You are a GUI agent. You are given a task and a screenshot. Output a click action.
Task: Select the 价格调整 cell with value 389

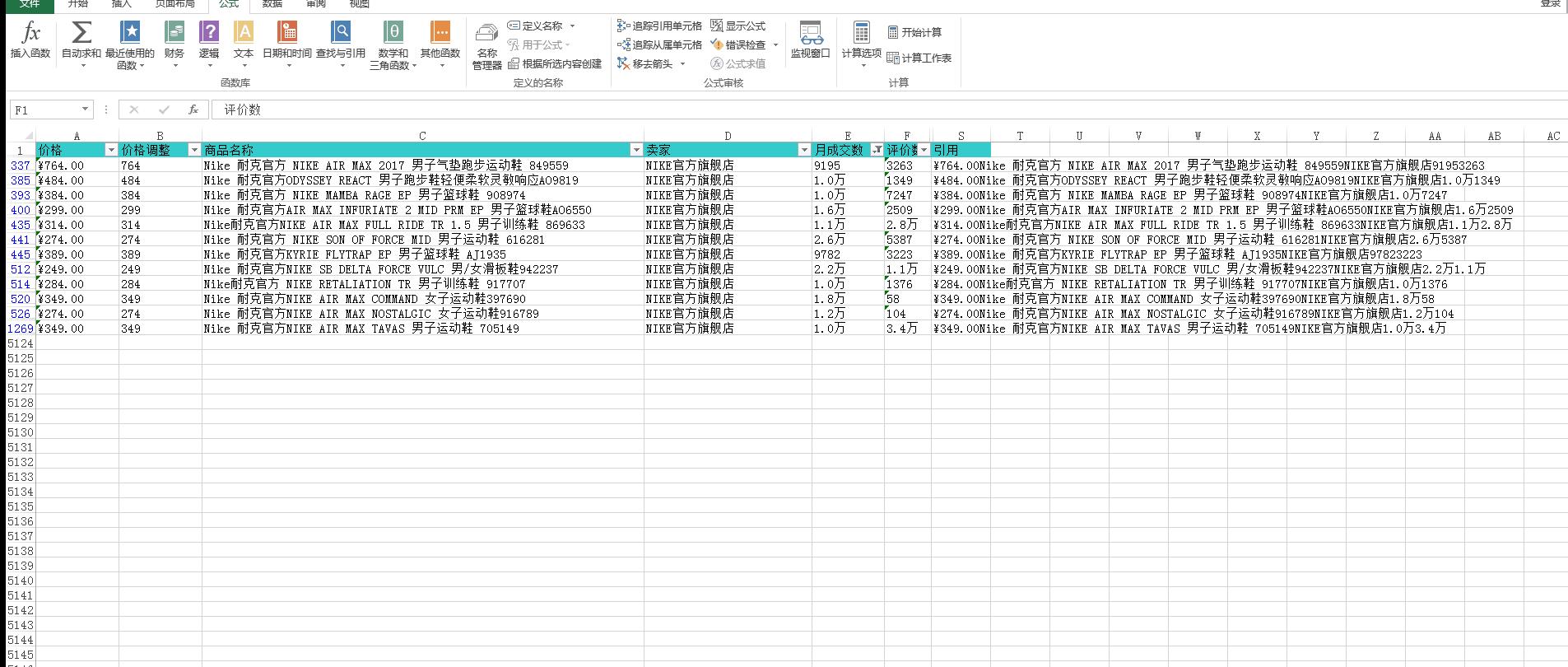[161, 254]
